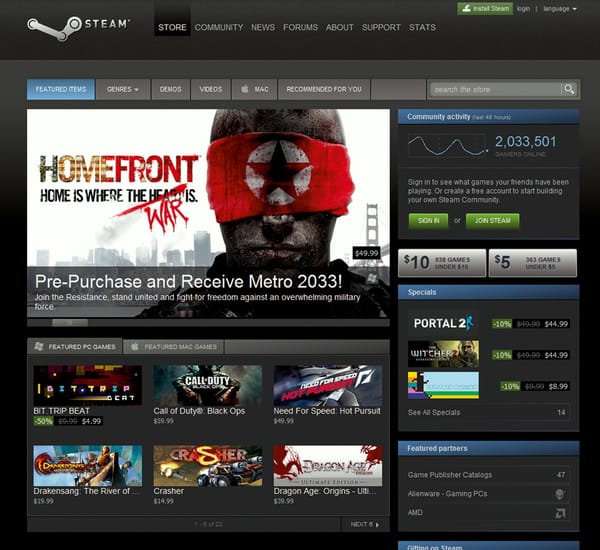This screenshot has height=550, width=600.
Task: Open the Portal 2 special
Action: coord(443,324)
